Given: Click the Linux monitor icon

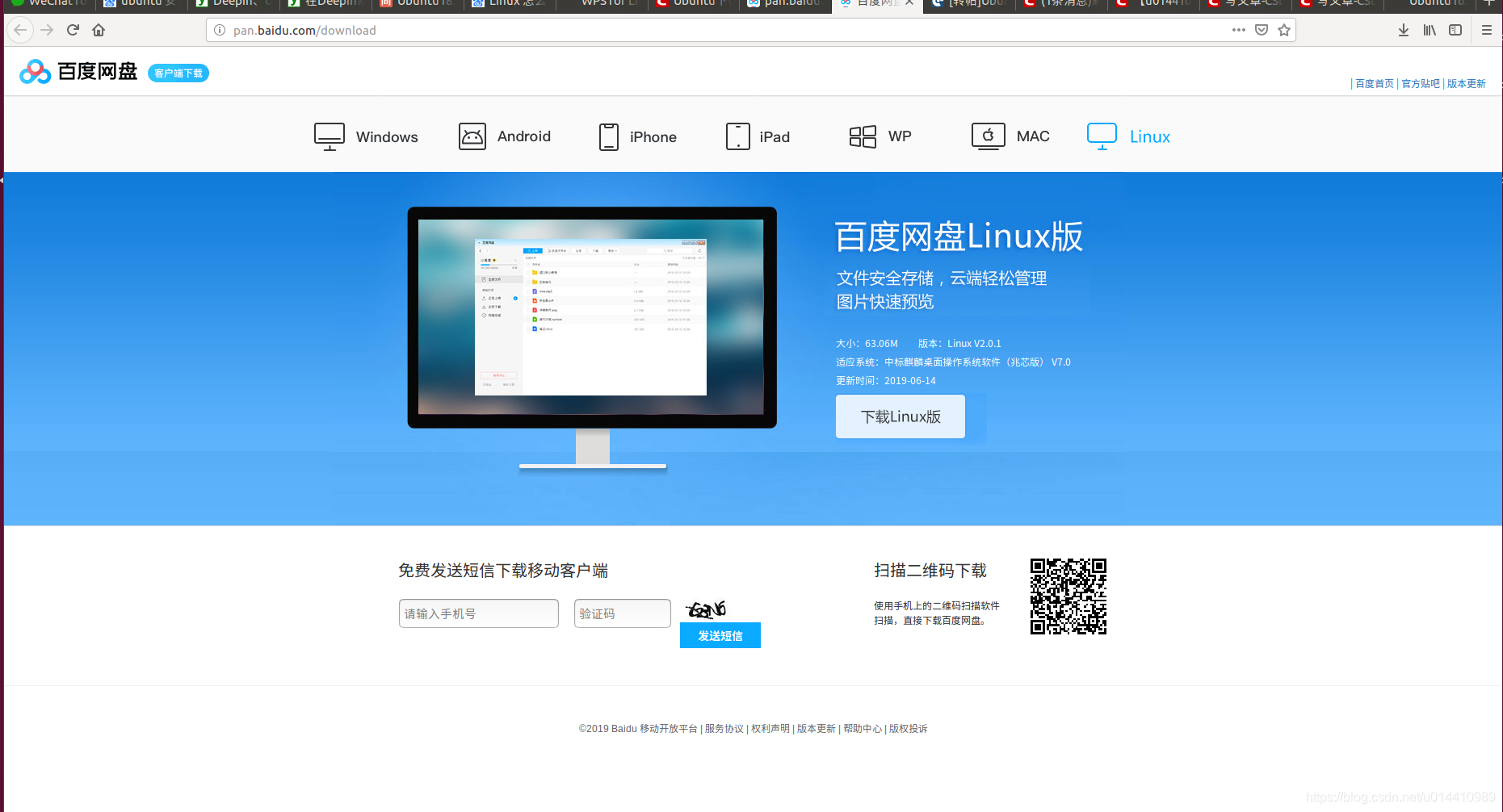Looking at the screenshot, I should coord(1102,136).
